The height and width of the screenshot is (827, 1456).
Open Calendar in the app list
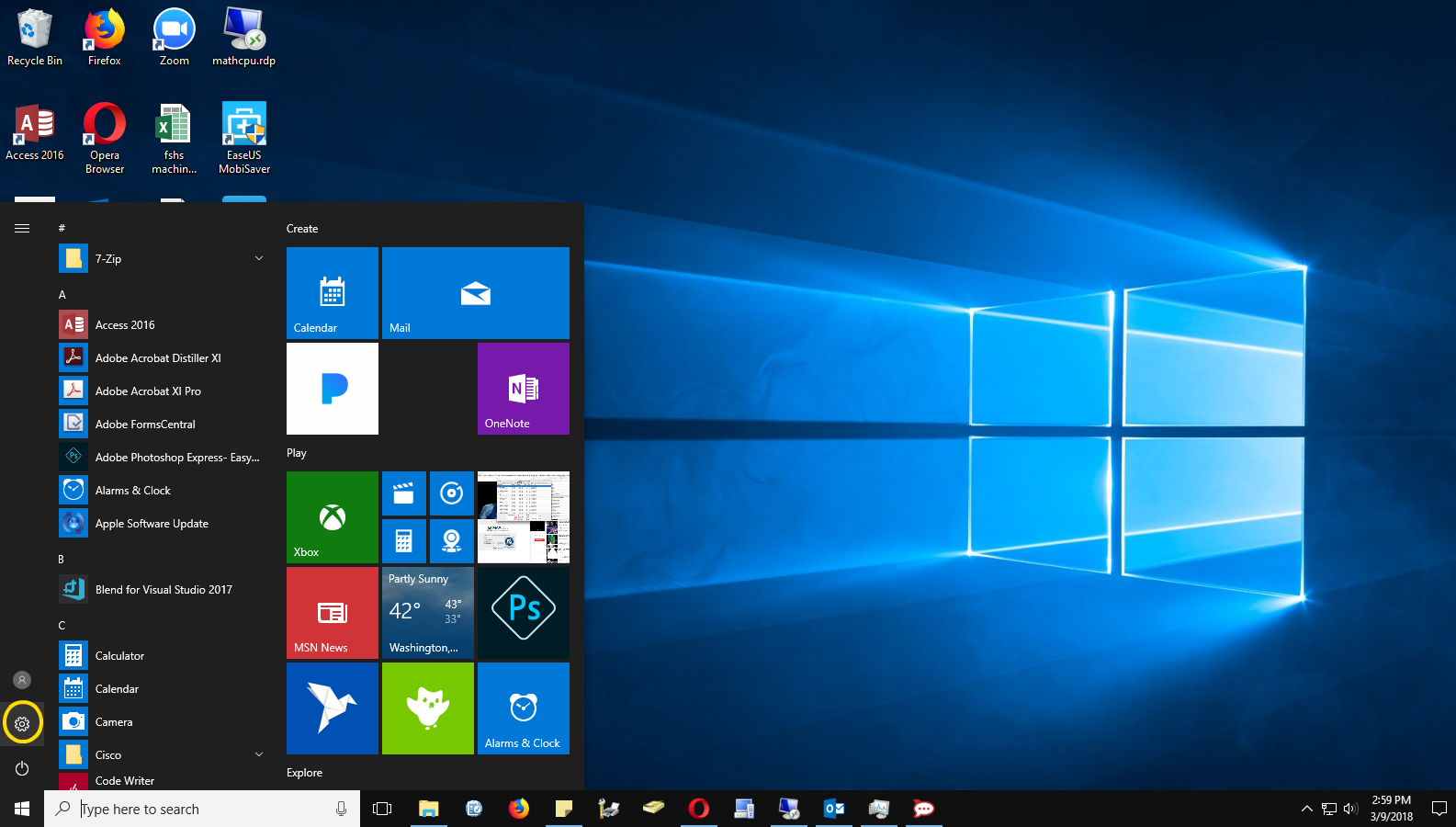click(164, 689)
